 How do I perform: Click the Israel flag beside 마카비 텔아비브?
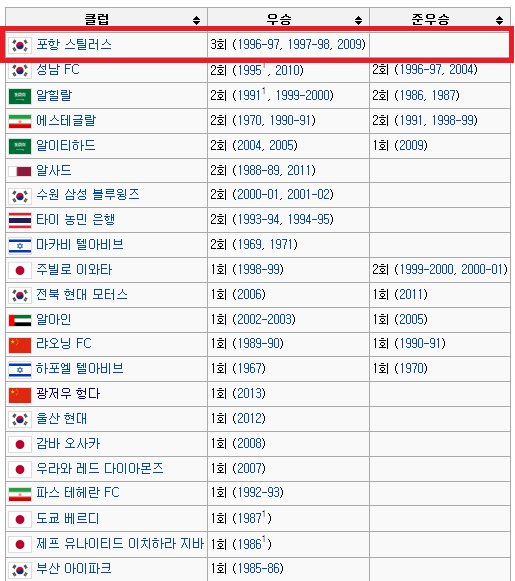point(20,245)
